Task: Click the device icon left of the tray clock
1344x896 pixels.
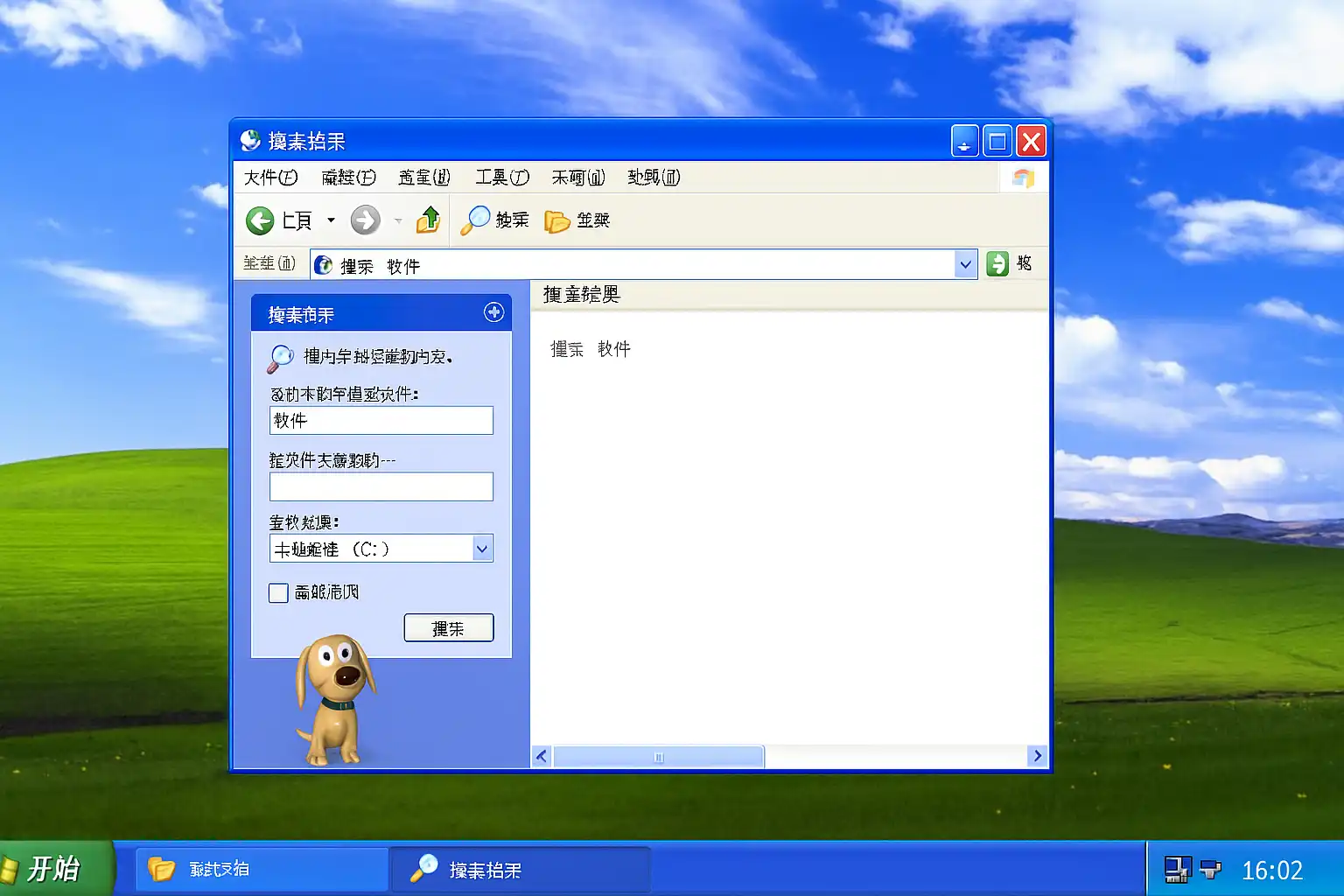Action: [x=1211, y=869]
